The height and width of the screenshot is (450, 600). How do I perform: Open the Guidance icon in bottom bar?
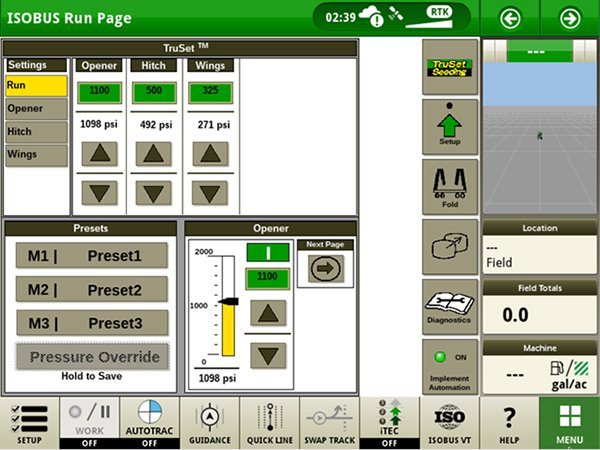209,422
